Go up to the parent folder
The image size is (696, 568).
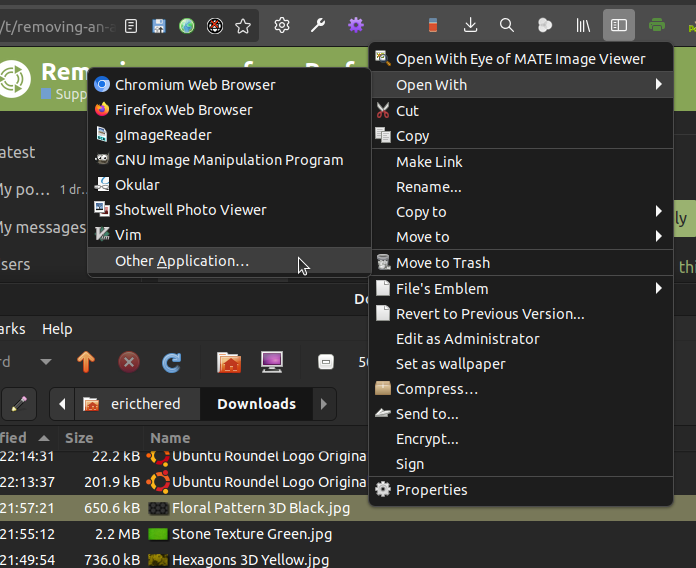[86, 361]
